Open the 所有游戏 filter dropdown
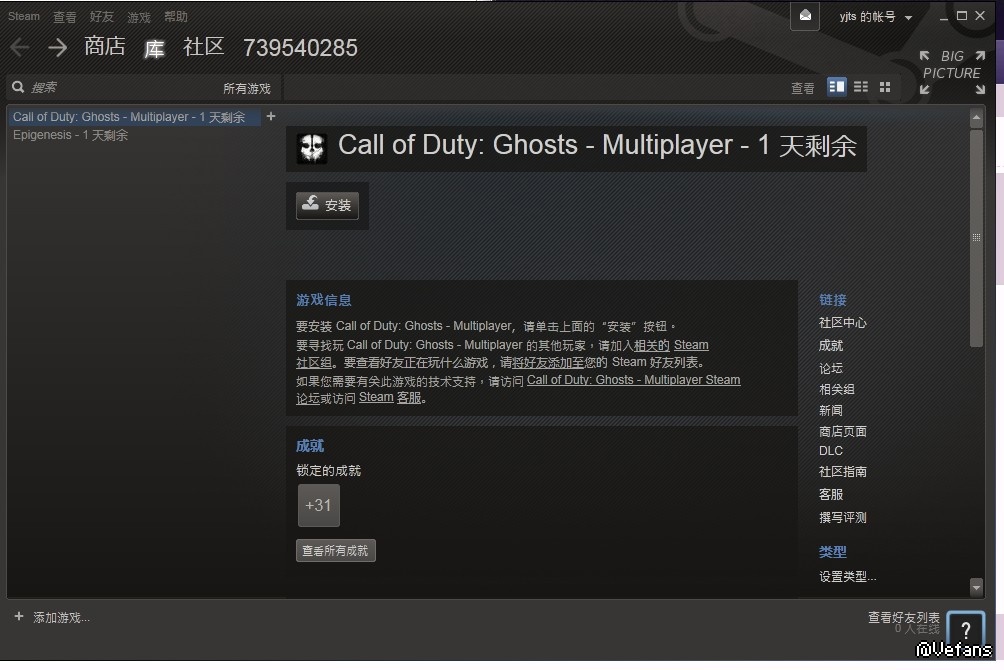 (x=247, y=88)
